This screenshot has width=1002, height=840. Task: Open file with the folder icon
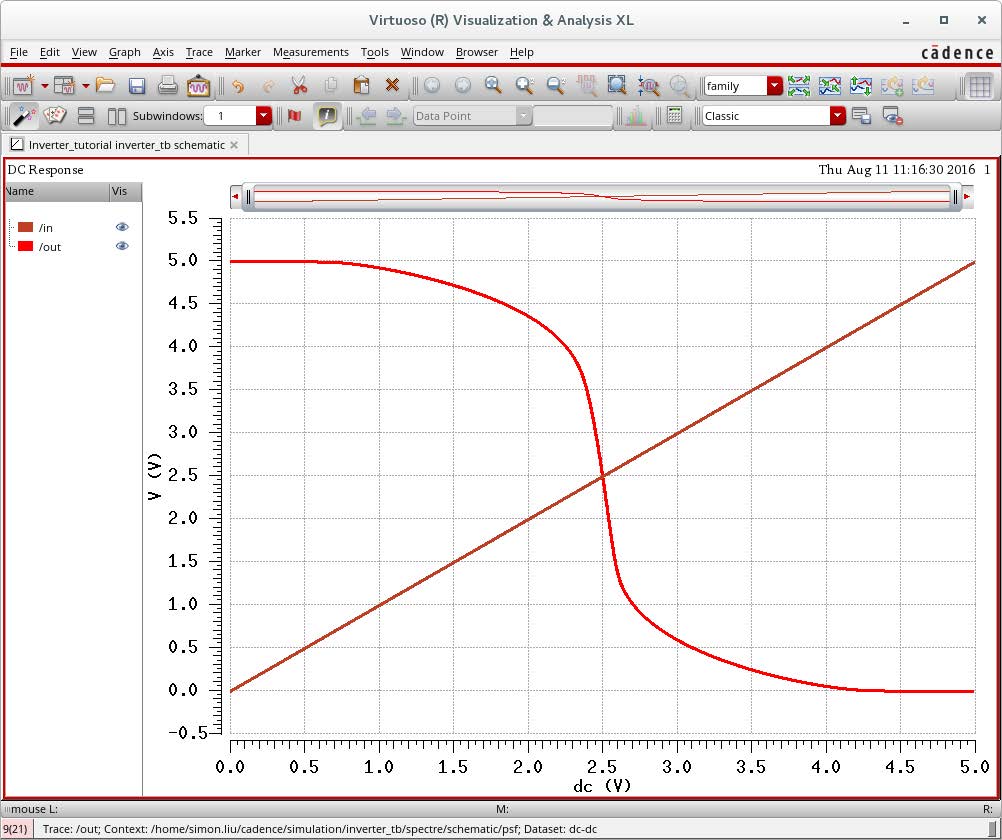click(106, 86)
